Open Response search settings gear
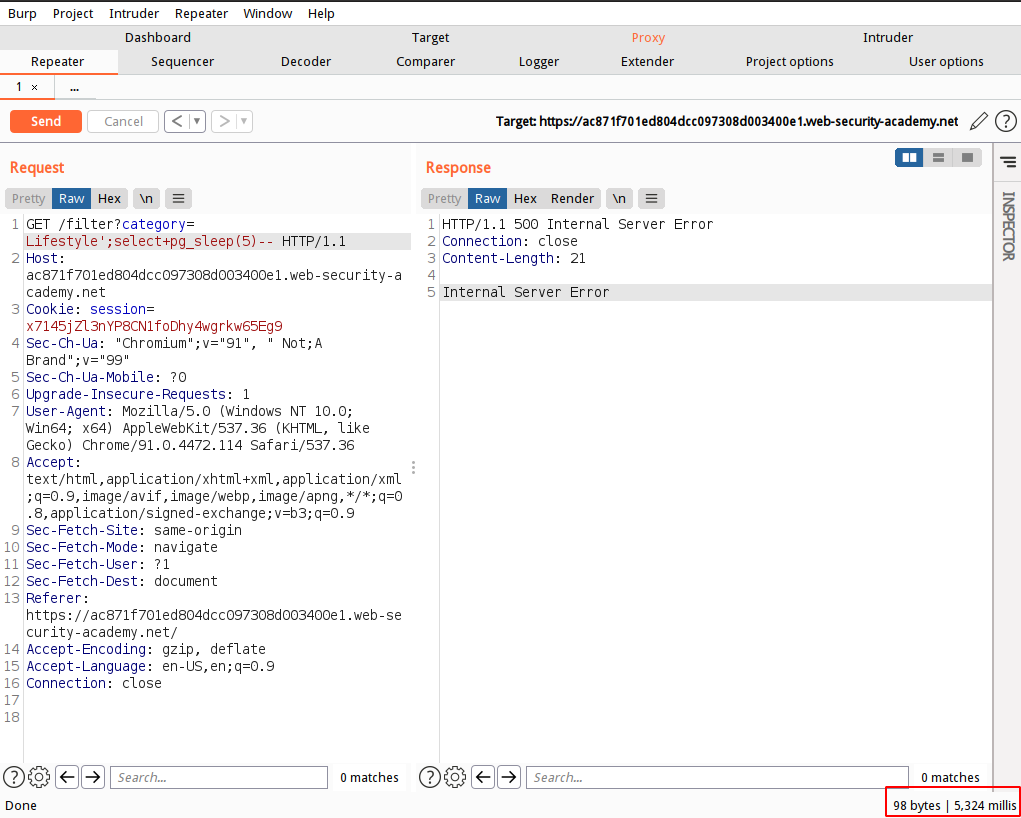Viewport: 1021px width, 818px height. pyautogui.click(x=455, y=777)
